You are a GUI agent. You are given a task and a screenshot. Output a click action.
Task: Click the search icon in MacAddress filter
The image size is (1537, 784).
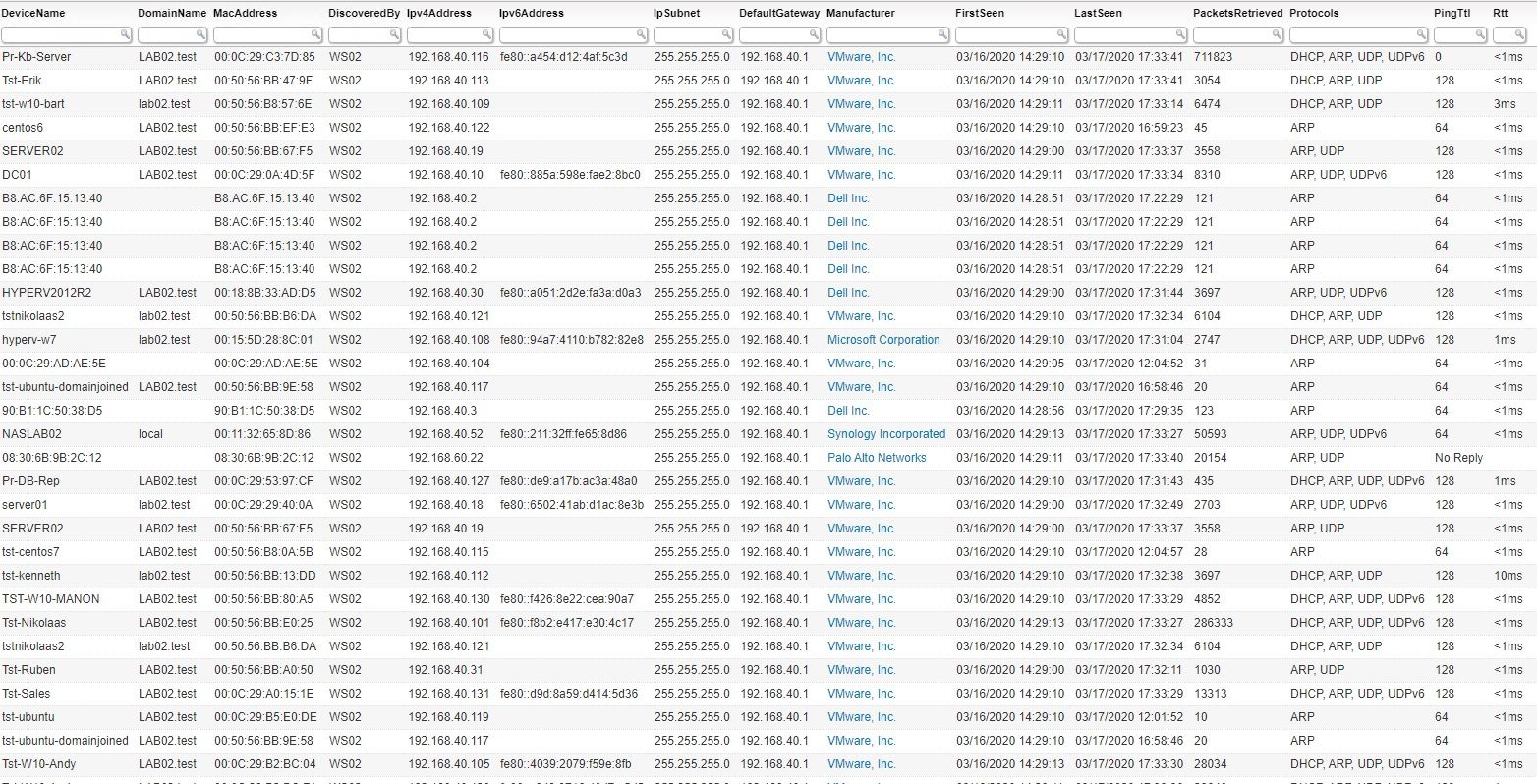pyautogui.click(x=315, y=34)
